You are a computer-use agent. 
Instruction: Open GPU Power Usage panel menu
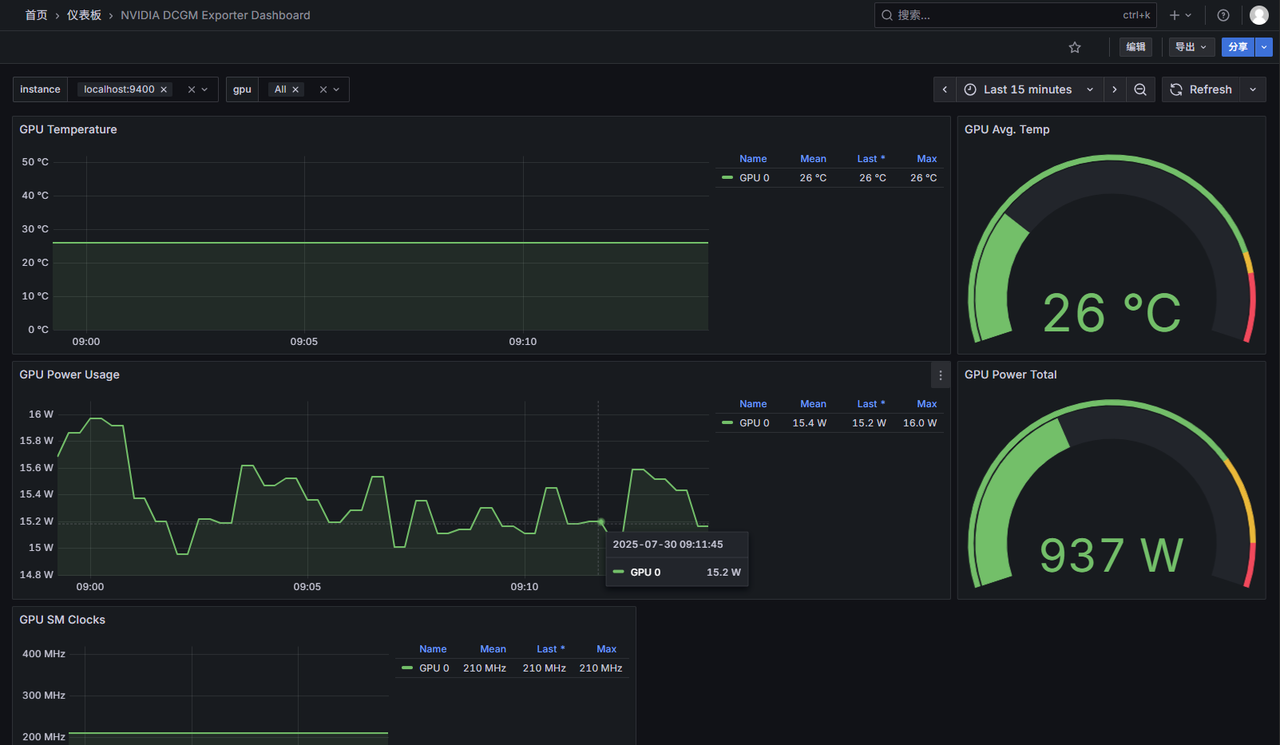tap(940, 375)
